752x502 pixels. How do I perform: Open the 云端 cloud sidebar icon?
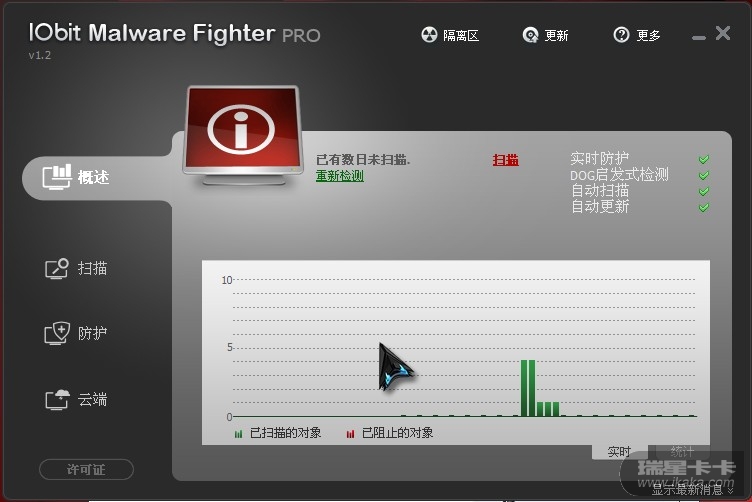[57, 399]
